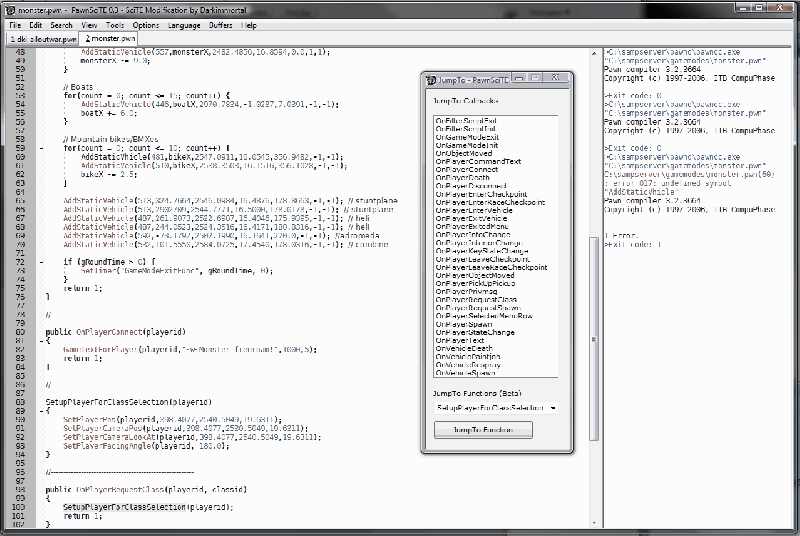
Task: Open the Language menu
Action: click(185, 23)
